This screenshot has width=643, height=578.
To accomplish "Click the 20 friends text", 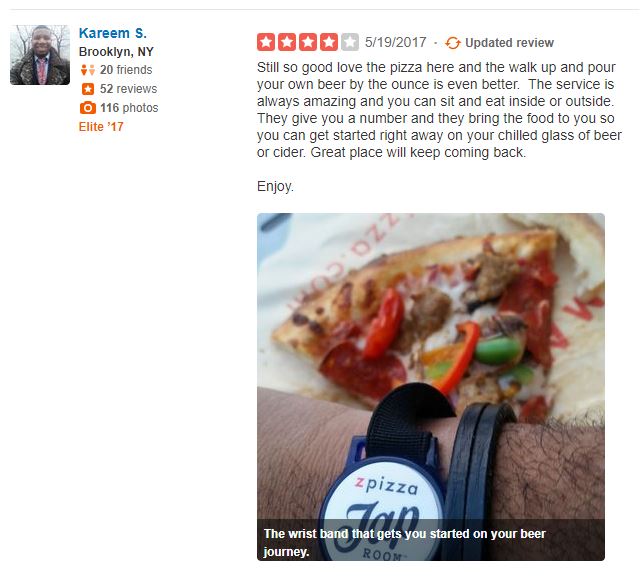I will 126,70.
